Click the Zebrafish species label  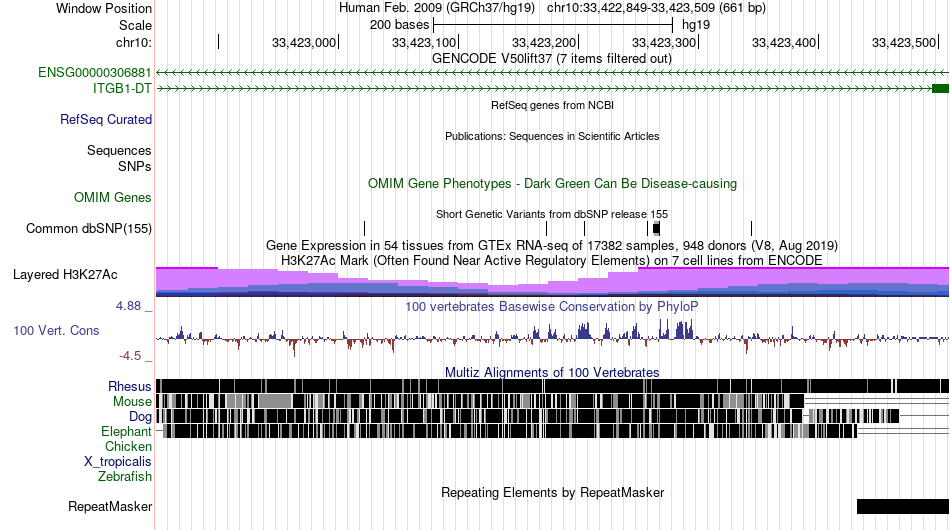(125, 477)
